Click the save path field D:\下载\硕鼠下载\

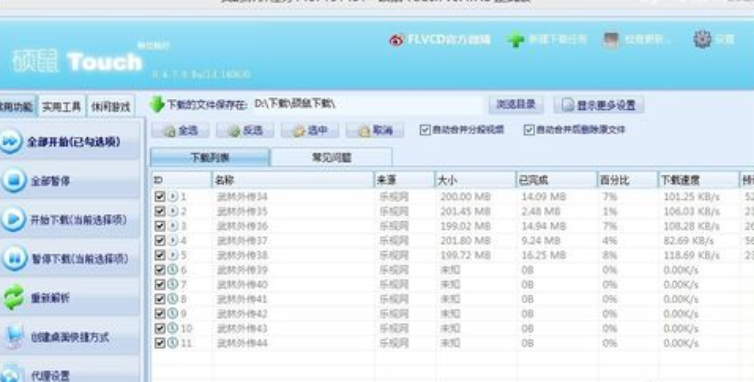tap(368, 103)
